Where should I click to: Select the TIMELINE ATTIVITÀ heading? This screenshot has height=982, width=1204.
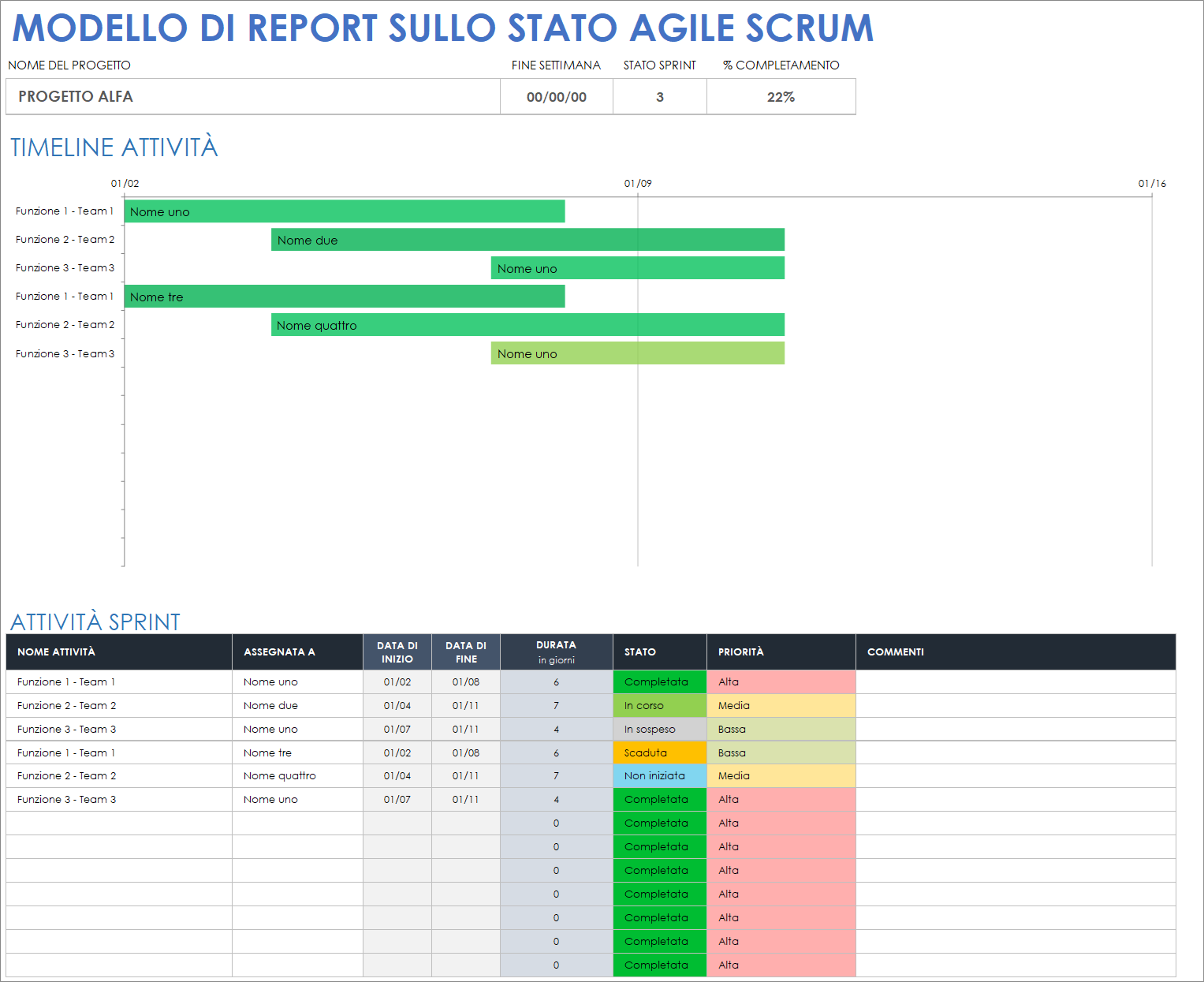click(x=114, y=147)
